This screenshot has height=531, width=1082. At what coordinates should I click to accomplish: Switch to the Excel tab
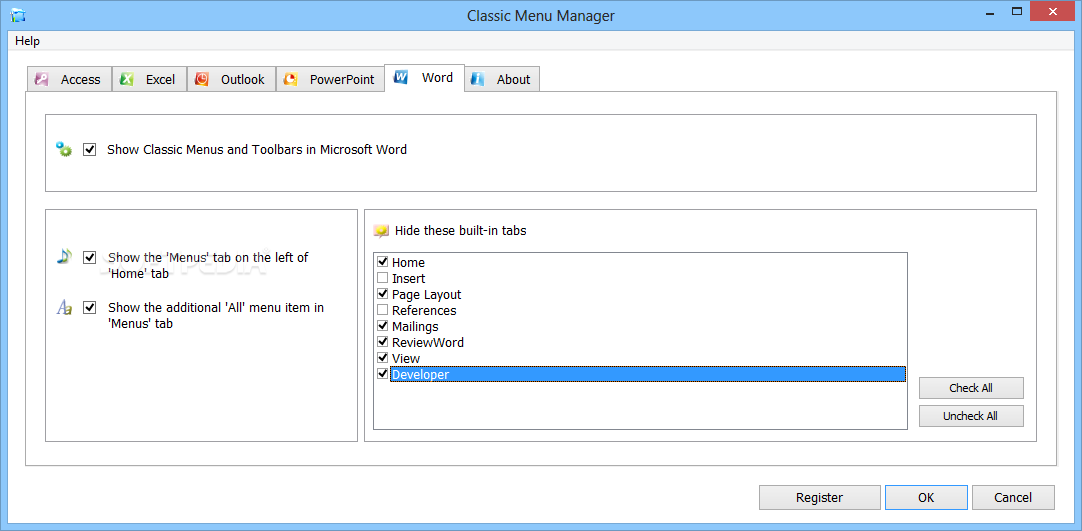pyautogui.click(x=150, y=79)
